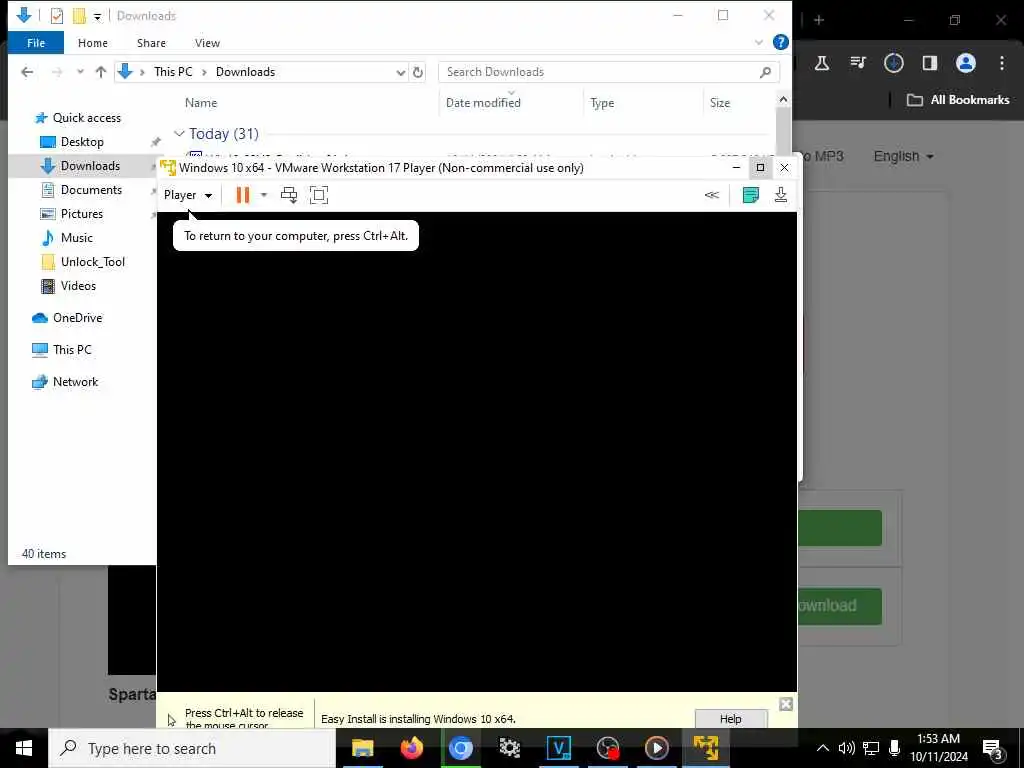The height and width of the screenshot is (768, 1024).
Task: Click This PC in the address breadcrumb
Action: pyautogui.click(x=173, y=72)
